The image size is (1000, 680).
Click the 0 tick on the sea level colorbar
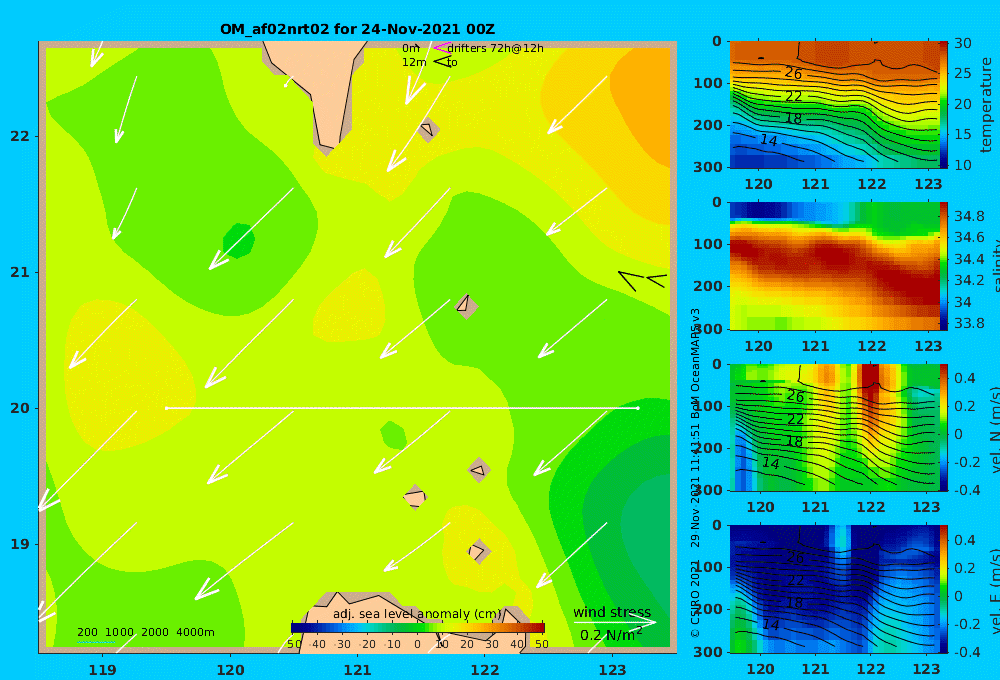tap(418, 644)
